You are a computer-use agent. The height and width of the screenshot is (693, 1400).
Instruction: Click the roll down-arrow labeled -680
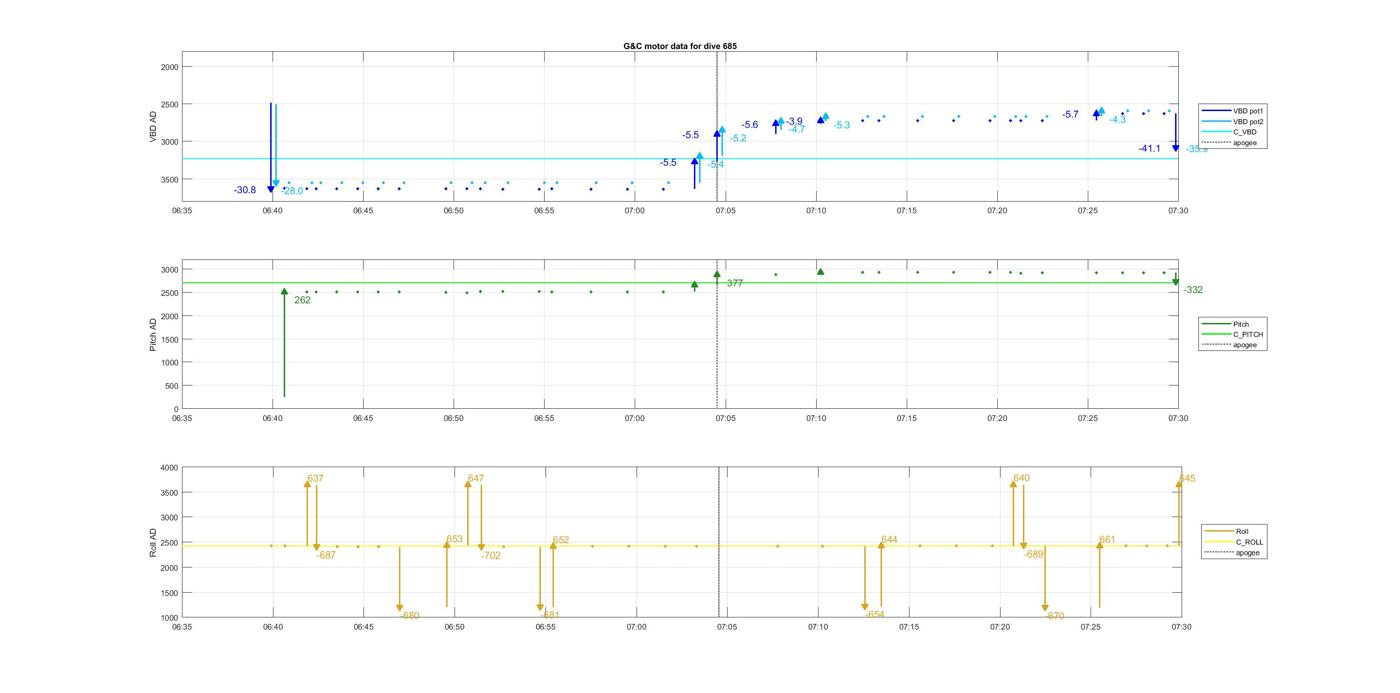pos(400,578)
